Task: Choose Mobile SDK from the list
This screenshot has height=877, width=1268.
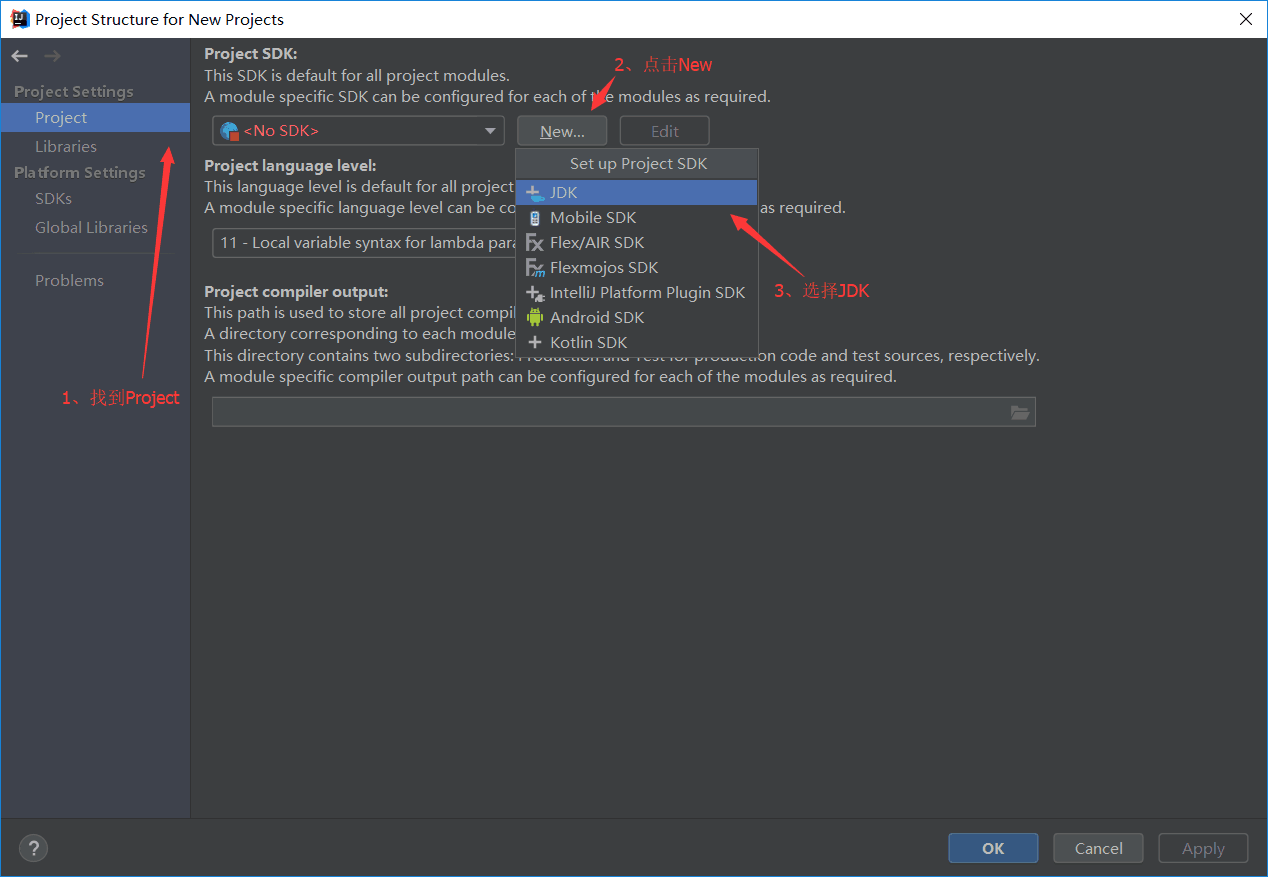Action: point(593,217)
